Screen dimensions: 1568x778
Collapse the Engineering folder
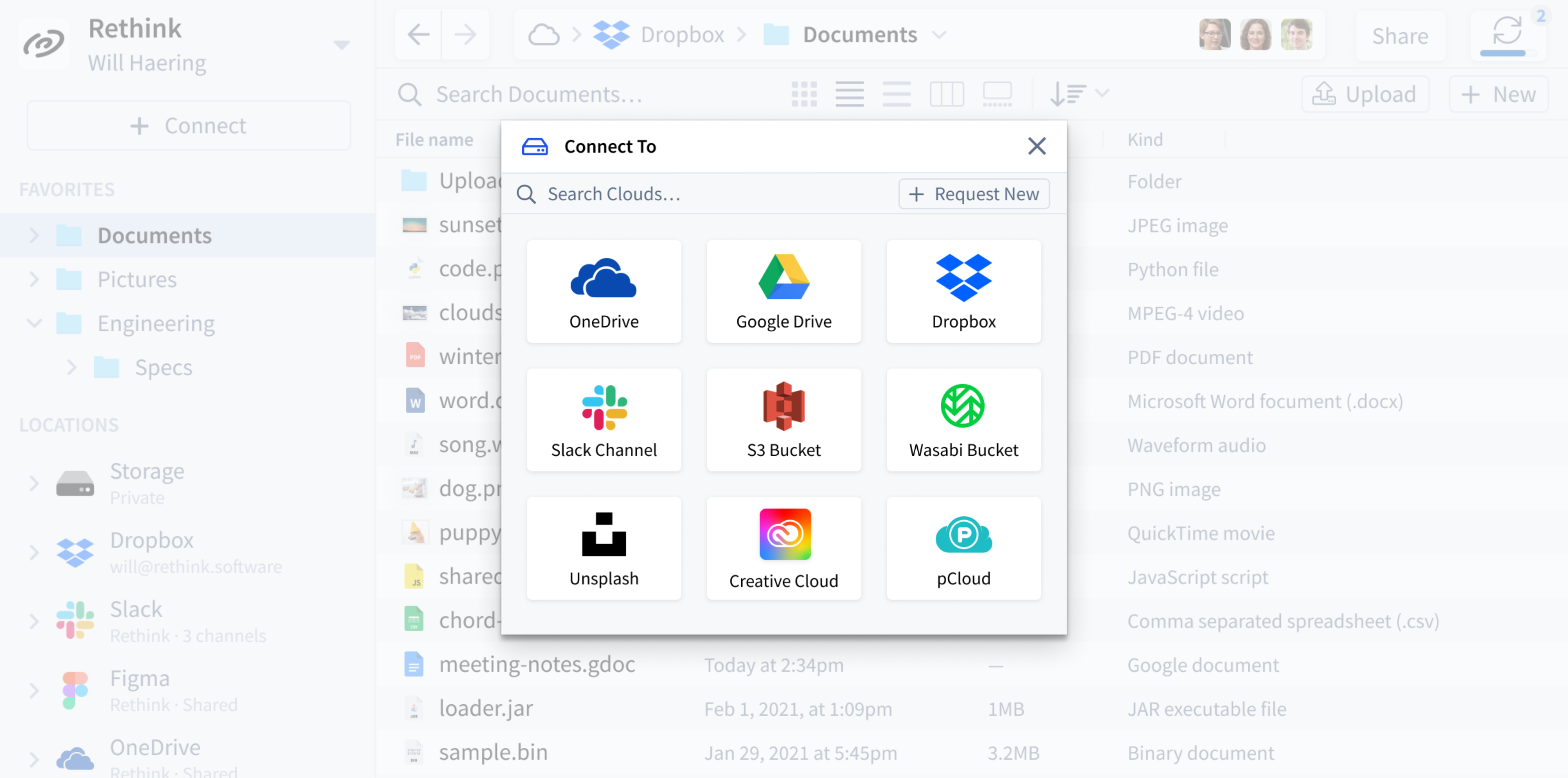tap(34, 323)
